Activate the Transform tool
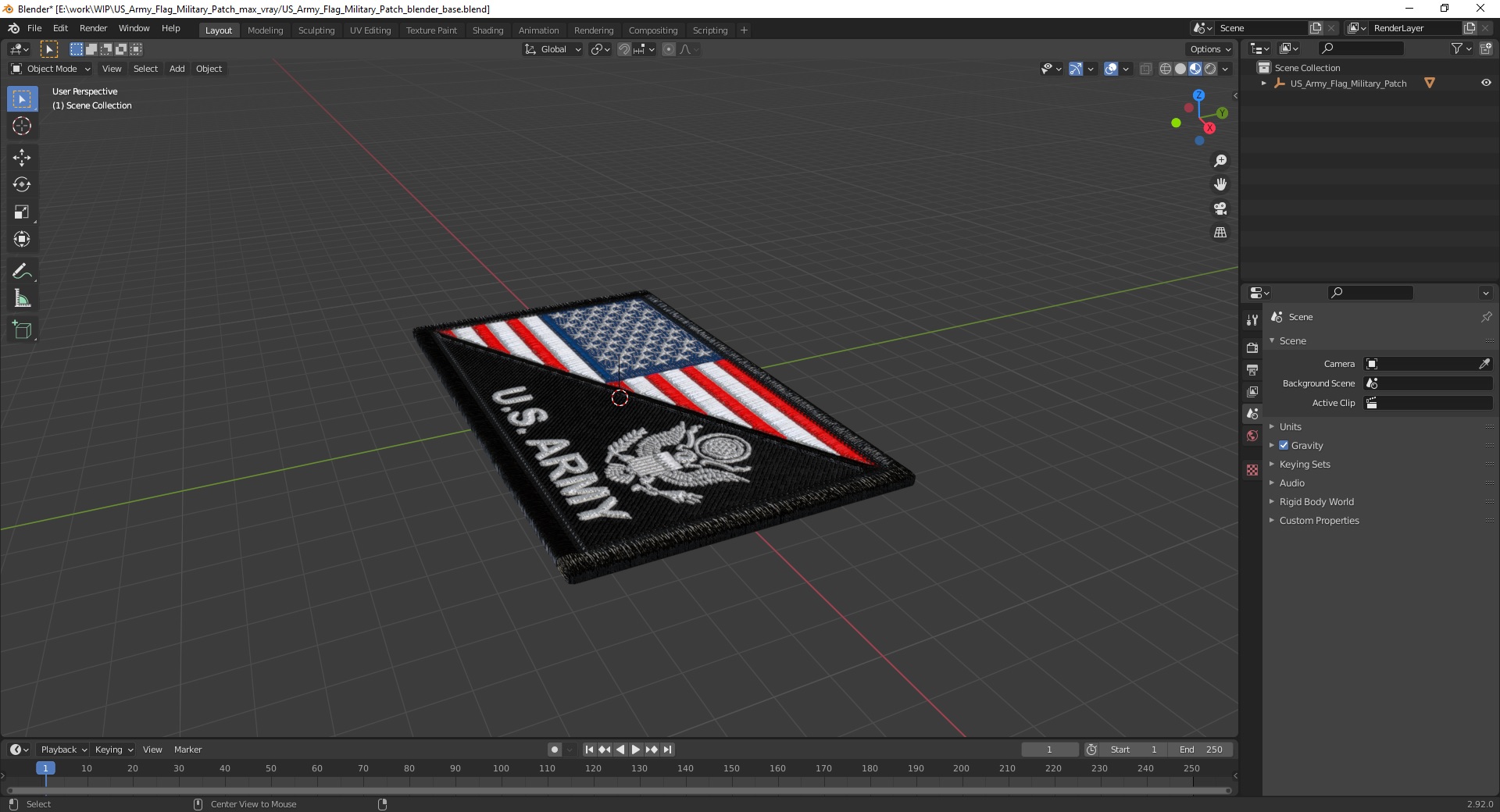This screenshot has width=1500, height=812. click(22, 240)
